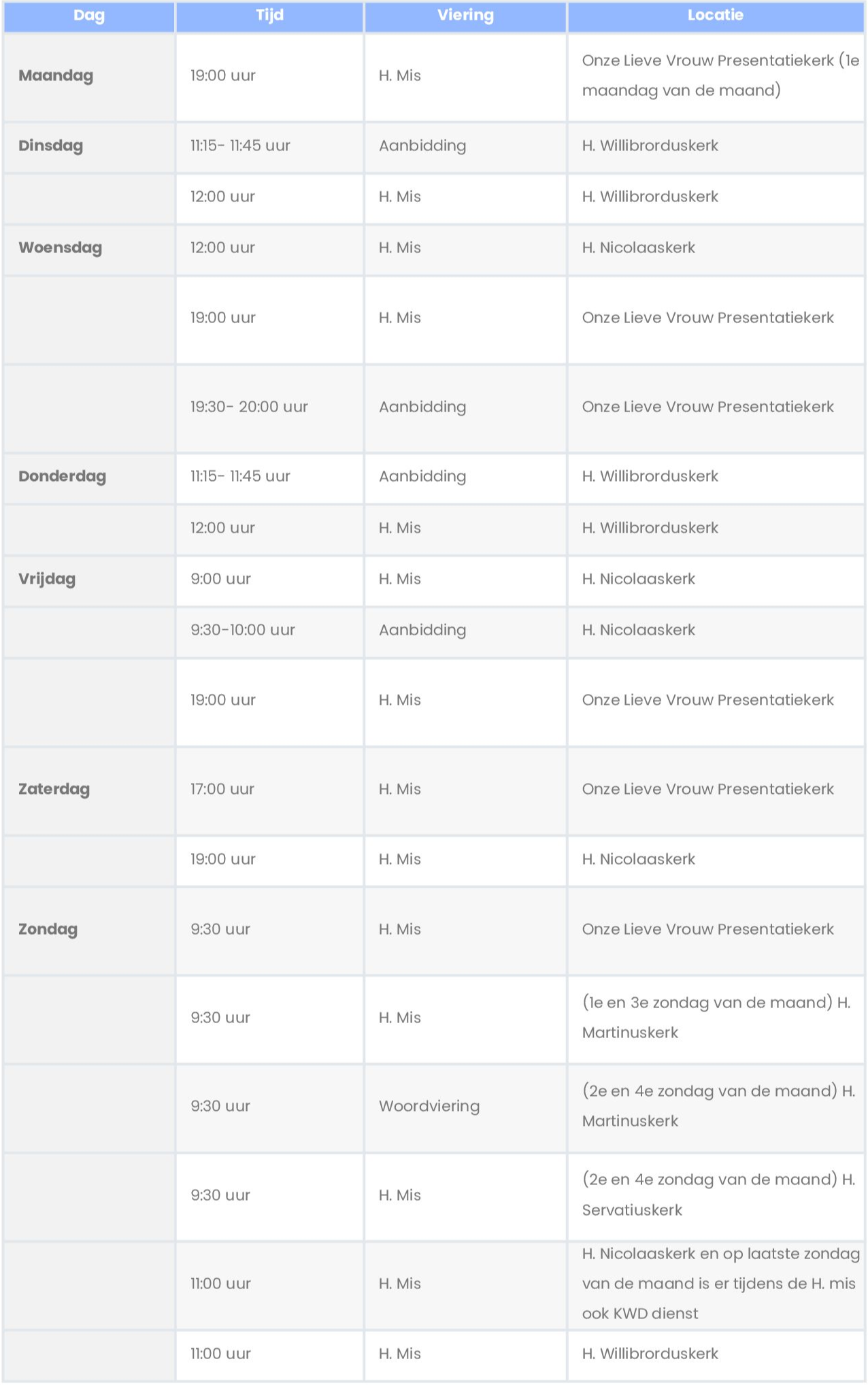Select the Zondag day cell
The width and height of the screenshot is (868, 1385).
click(89, 931)
